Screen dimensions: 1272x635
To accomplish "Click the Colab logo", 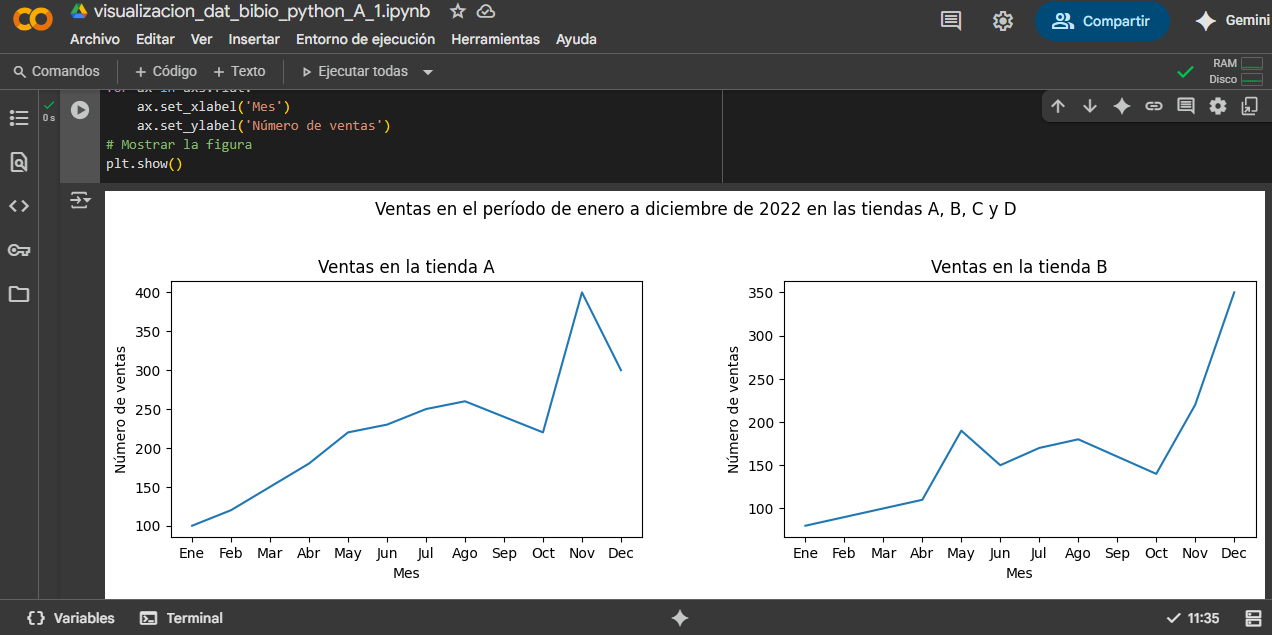I will [x=33, y=20].
